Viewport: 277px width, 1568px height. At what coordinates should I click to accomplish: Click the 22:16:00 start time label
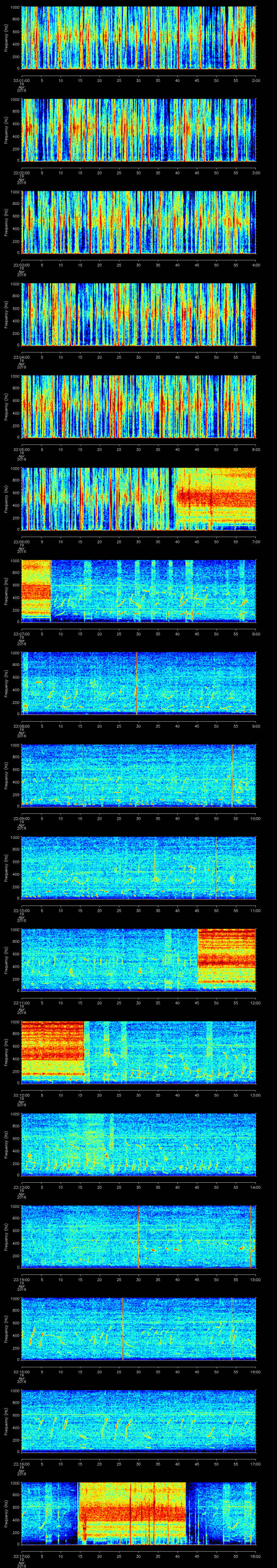point(21,1464)
